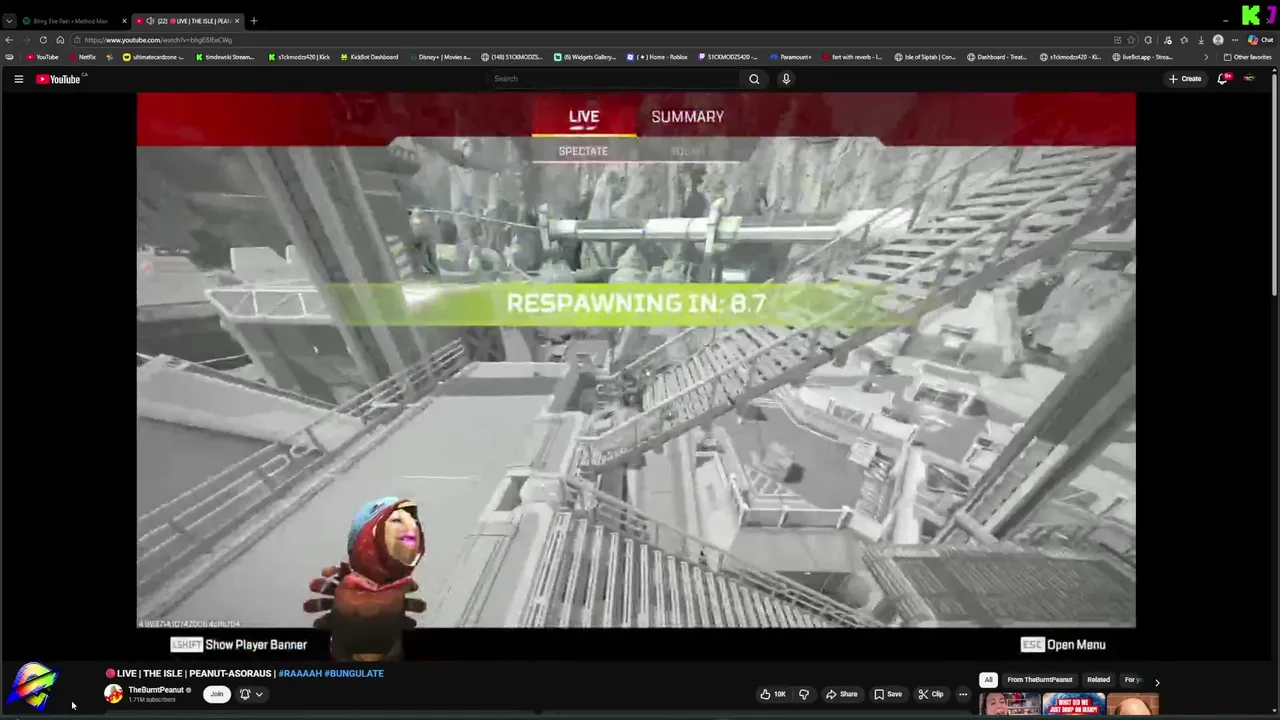Go to the YouTube home logo

click(59, 79)
